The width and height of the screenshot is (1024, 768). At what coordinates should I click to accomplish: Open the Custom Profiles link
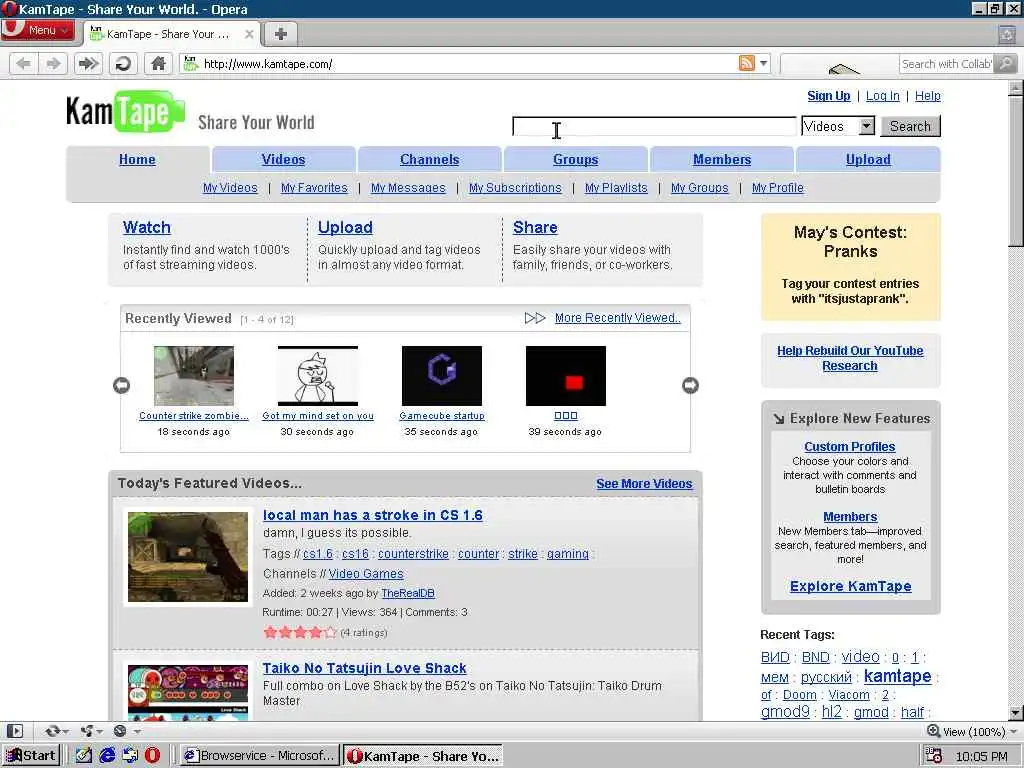click(850, 447)
